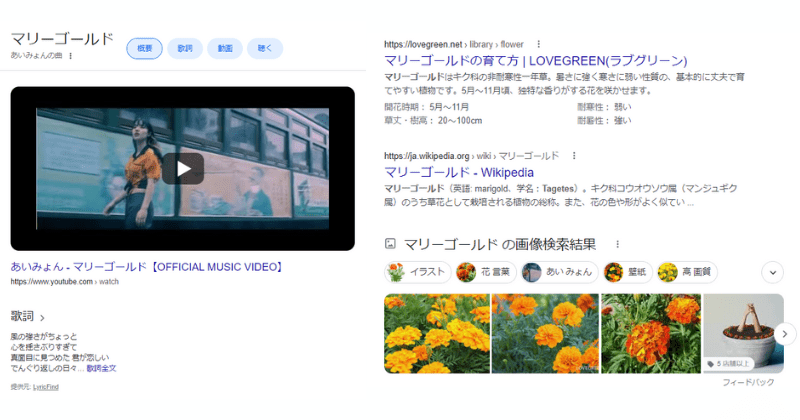The width and height of the screenshot is (800, 420).
Task: Open the 聴く tab
Action: click(265, 48)
